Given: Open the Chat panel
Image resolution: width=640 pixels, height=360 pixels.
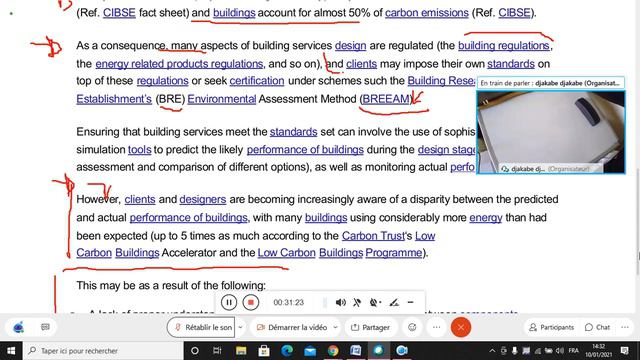Looking at the screenshot, I should tap(598, 327).
